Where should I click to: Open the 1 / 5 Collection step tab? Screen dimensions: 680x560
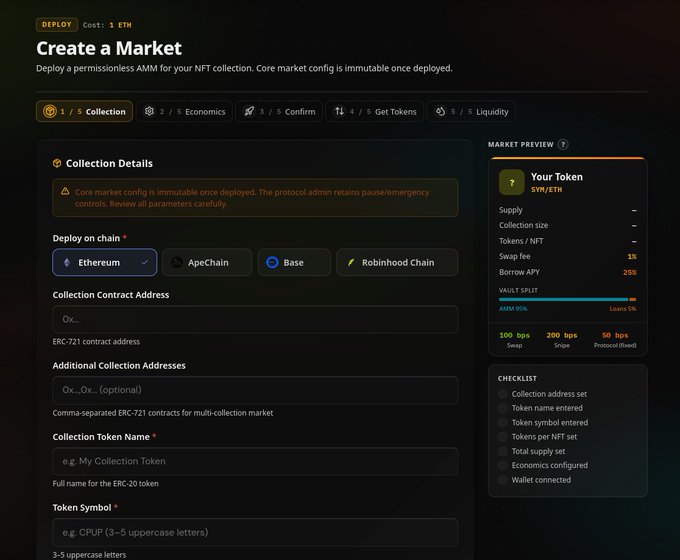point(85,111)
